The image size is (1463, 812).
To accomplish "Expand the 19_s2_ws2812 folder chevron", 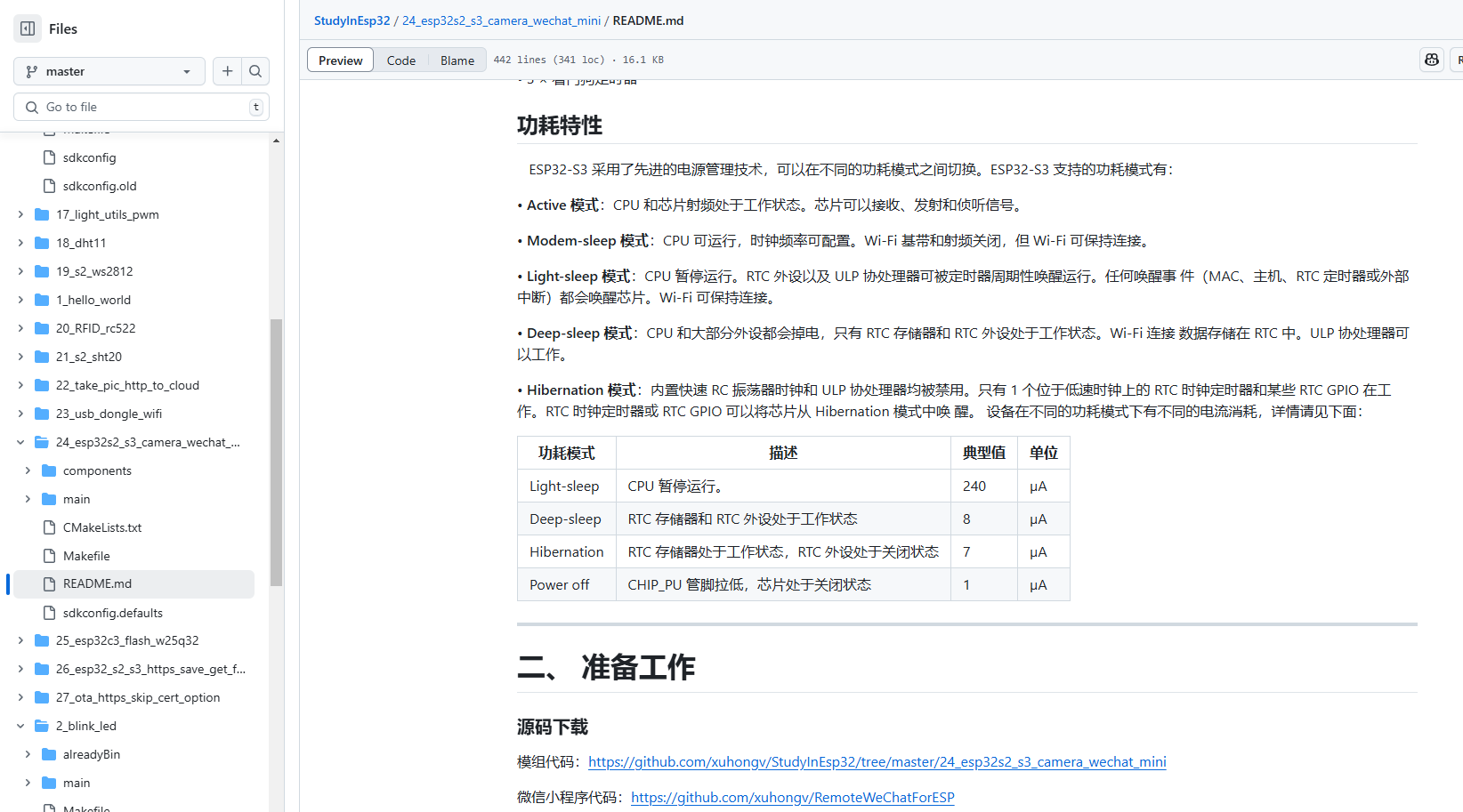I will pos(20,271).
